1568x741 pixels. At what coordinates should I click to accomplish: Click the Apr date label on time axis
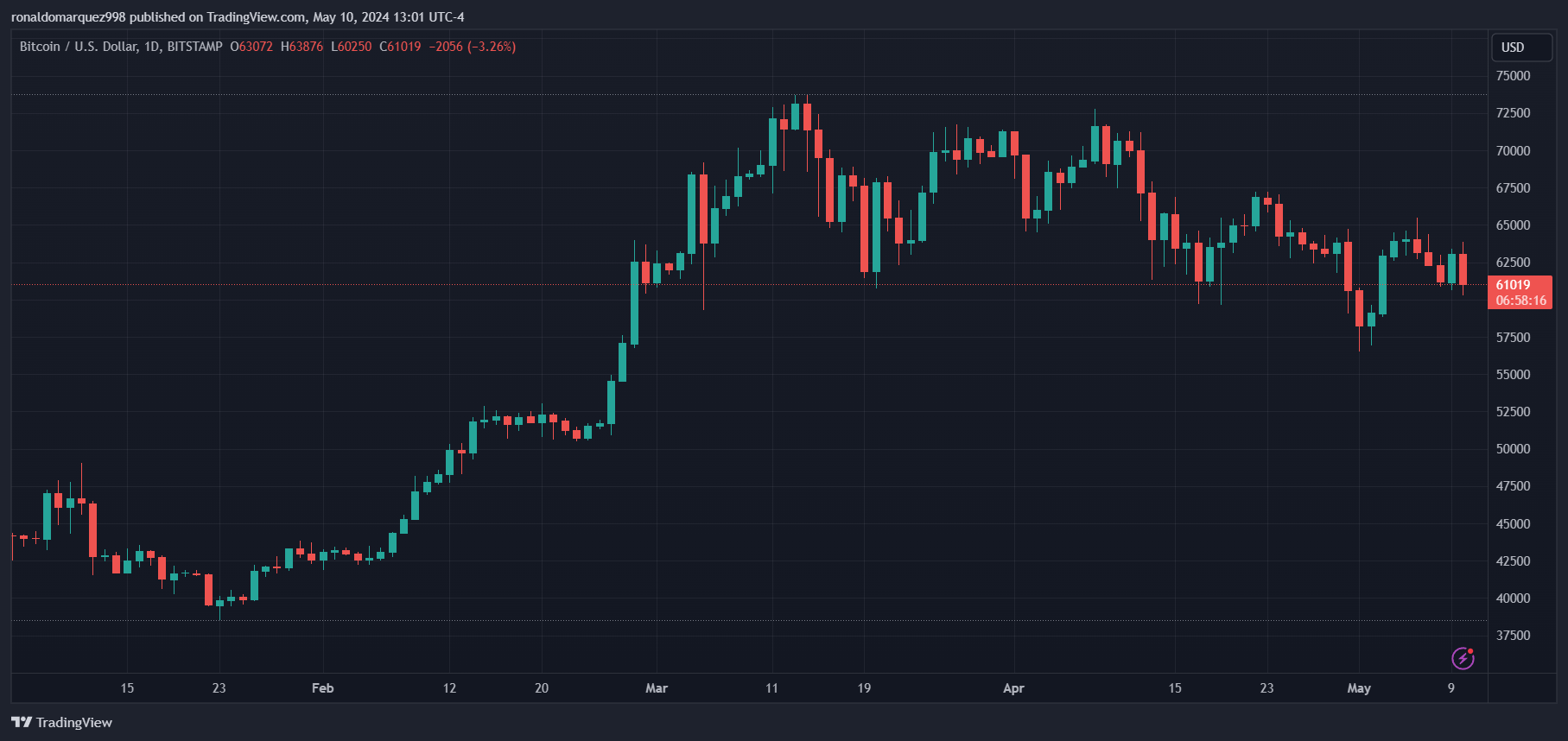[x=1013, y=688]
